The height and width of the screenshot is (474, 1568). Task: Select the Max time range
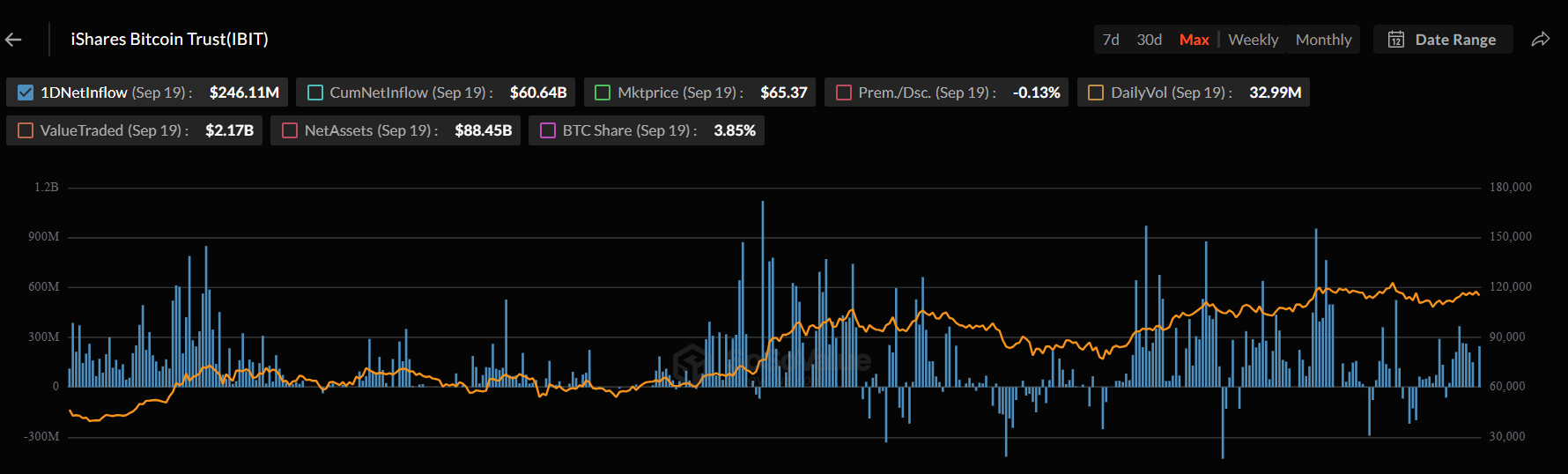click(1194, 40)
